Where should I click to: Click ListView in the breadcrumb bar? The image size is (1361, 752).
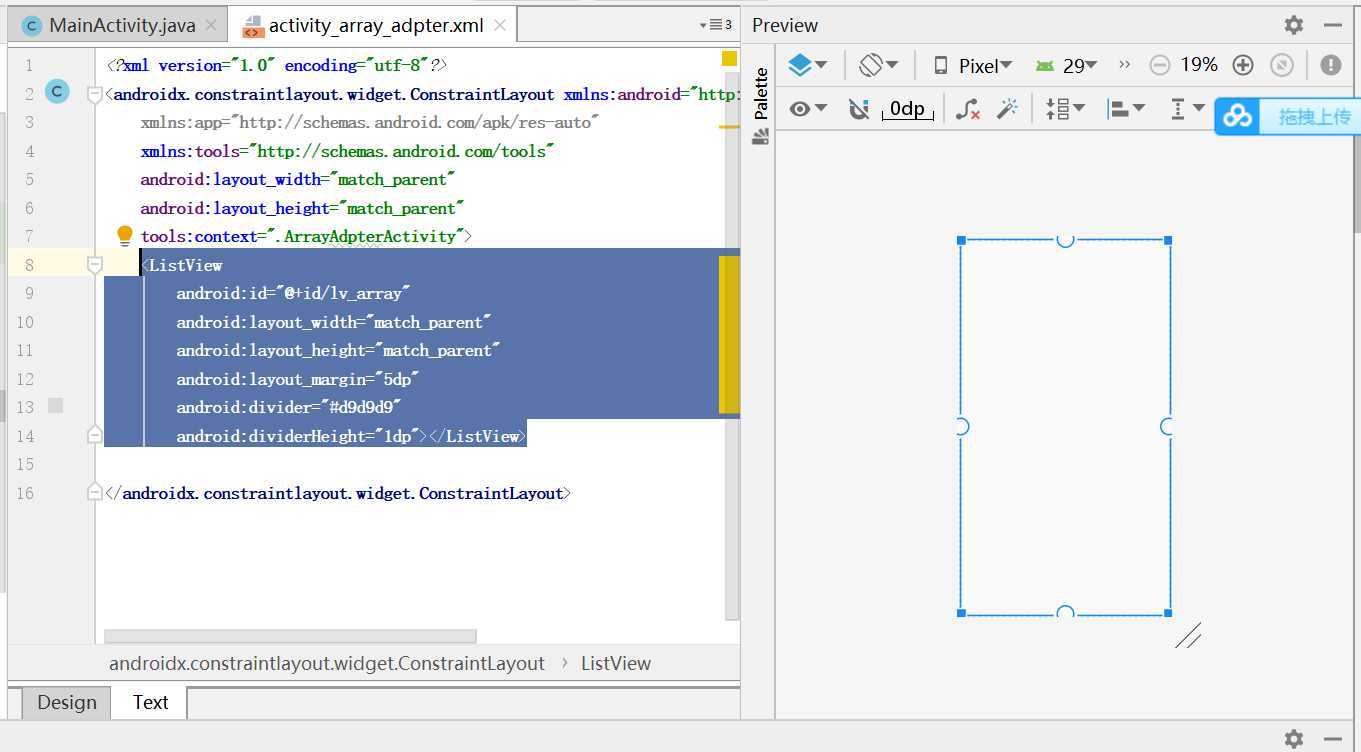click(616, 663)
